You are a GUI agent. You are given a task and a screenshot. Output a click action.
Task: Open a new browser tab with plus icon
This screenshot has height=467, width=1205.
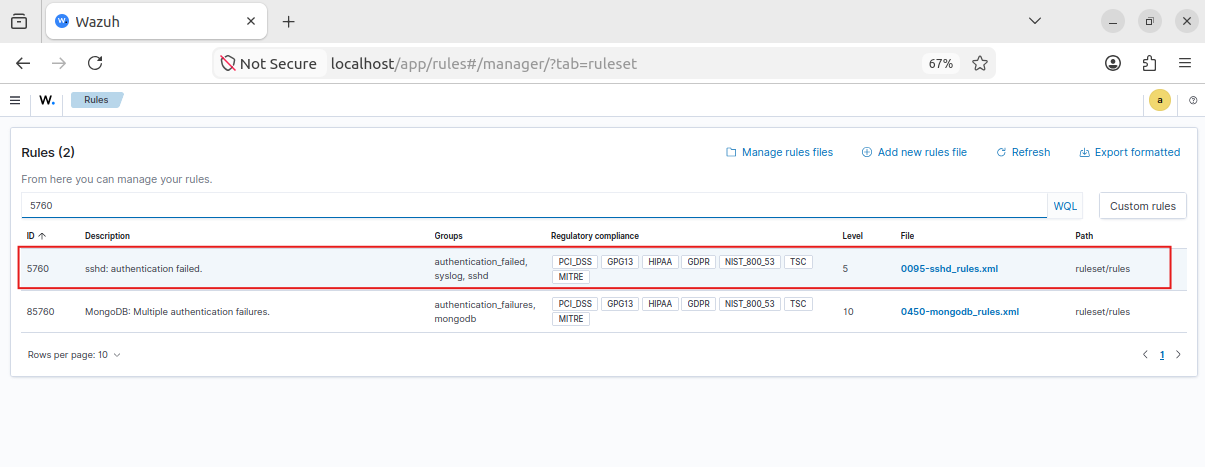tap(289, 21)
